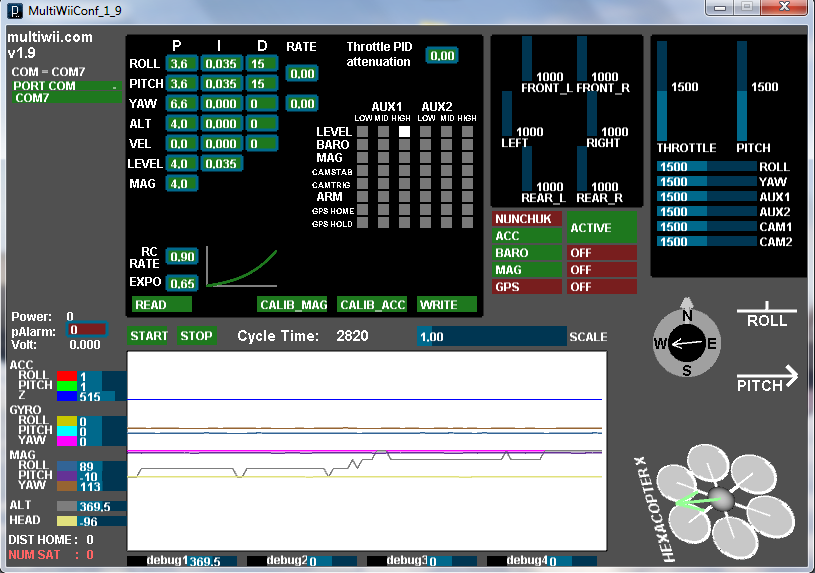Click the ROLL P value field
Image resolution: width=815 pixels, height=573 pixels.
coord(180,64)
